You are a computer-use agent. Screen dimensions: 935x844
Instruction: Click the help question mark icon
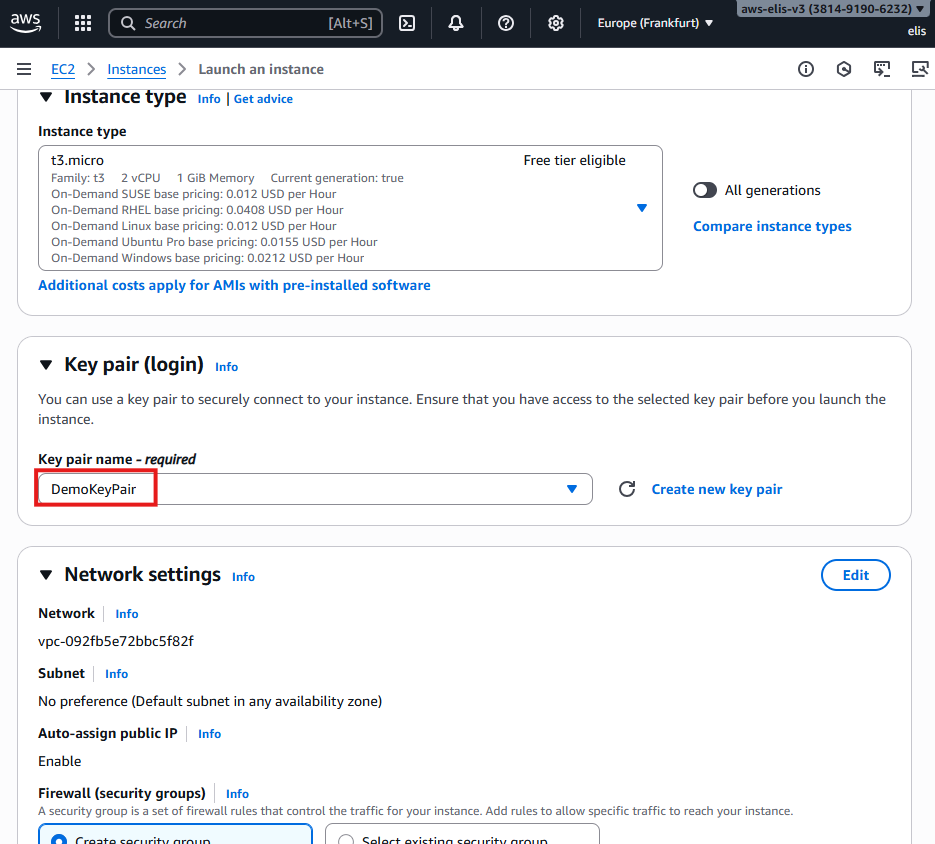(506, 23)
